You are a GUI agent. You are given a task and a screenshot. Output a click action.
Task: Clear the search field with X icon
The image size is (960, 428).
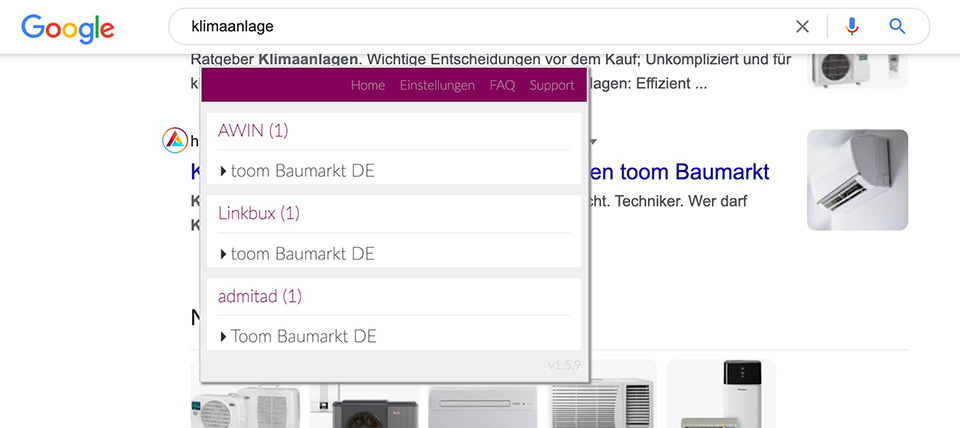click(802, 26)
